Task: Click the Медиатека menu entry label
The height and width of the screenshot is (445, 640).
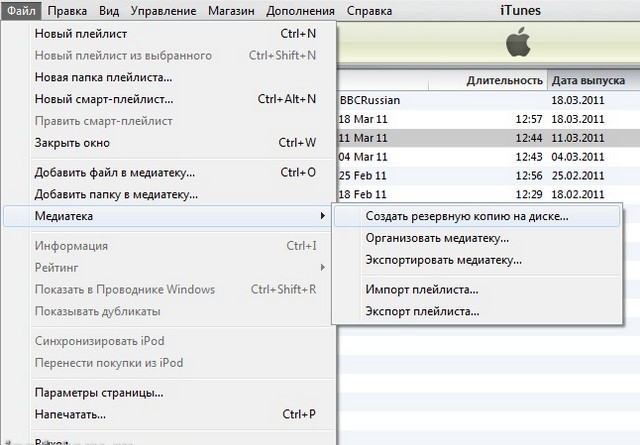Action: click(64, 216)
